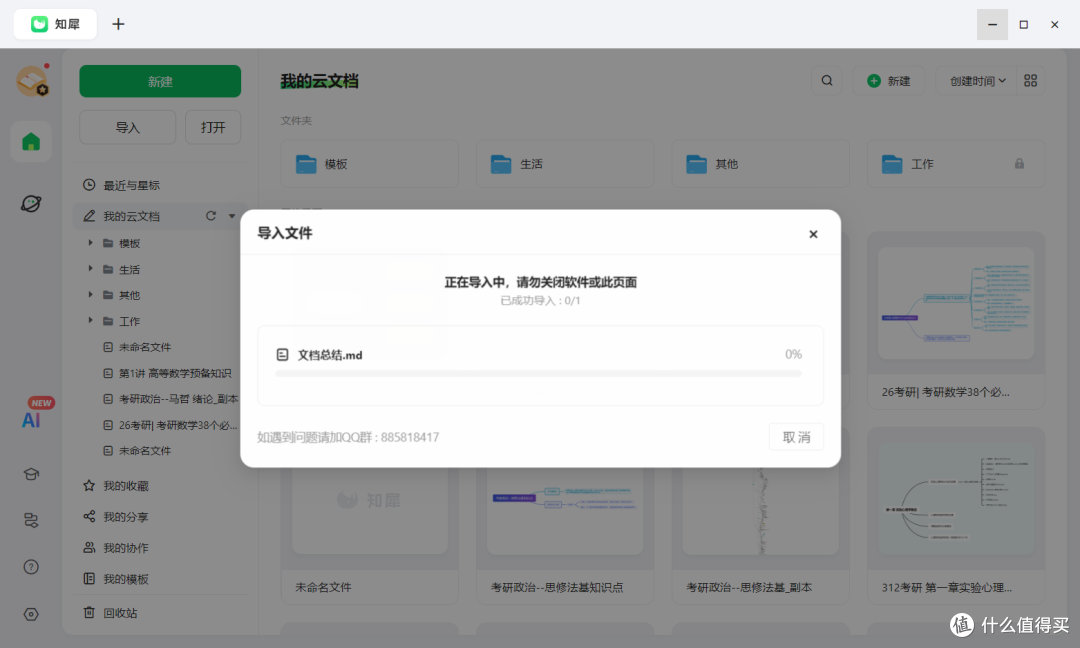Open the 未命名文件 card thumbnail
1080x648 pixels.
coord(369,510)
